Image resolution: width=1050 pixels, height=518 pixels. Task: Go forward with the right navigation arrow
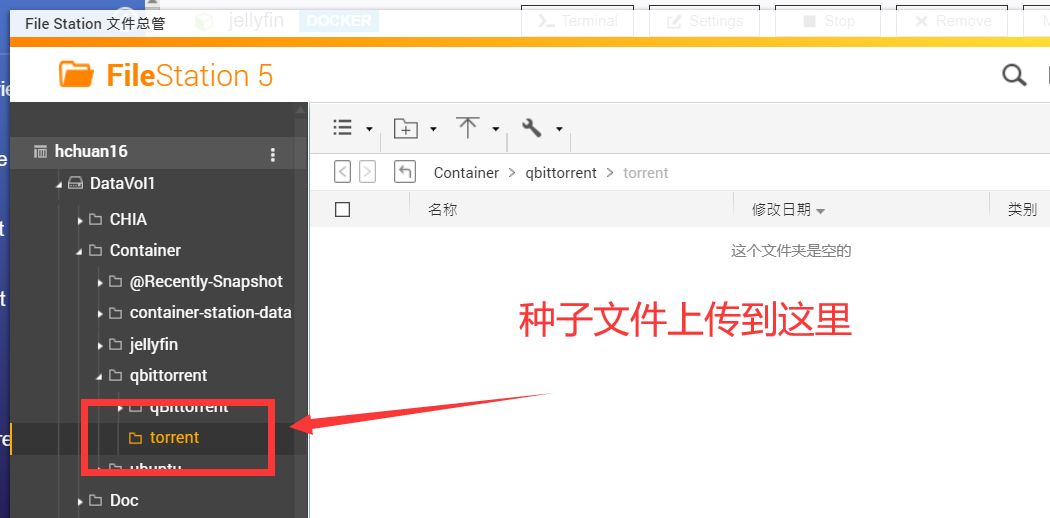click(367, 173)
